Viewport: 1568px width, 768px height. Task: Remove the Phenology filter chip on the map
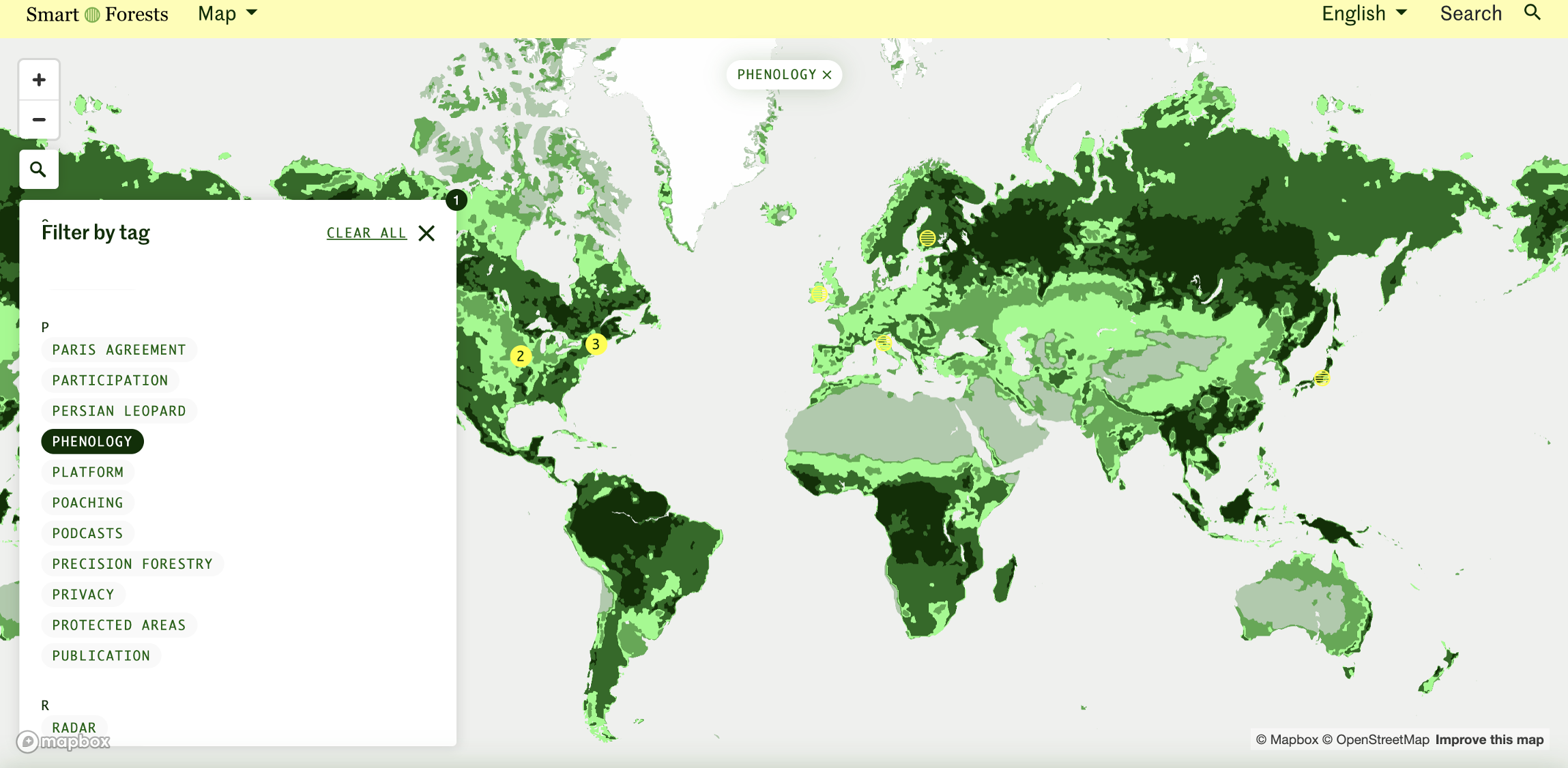827,75
